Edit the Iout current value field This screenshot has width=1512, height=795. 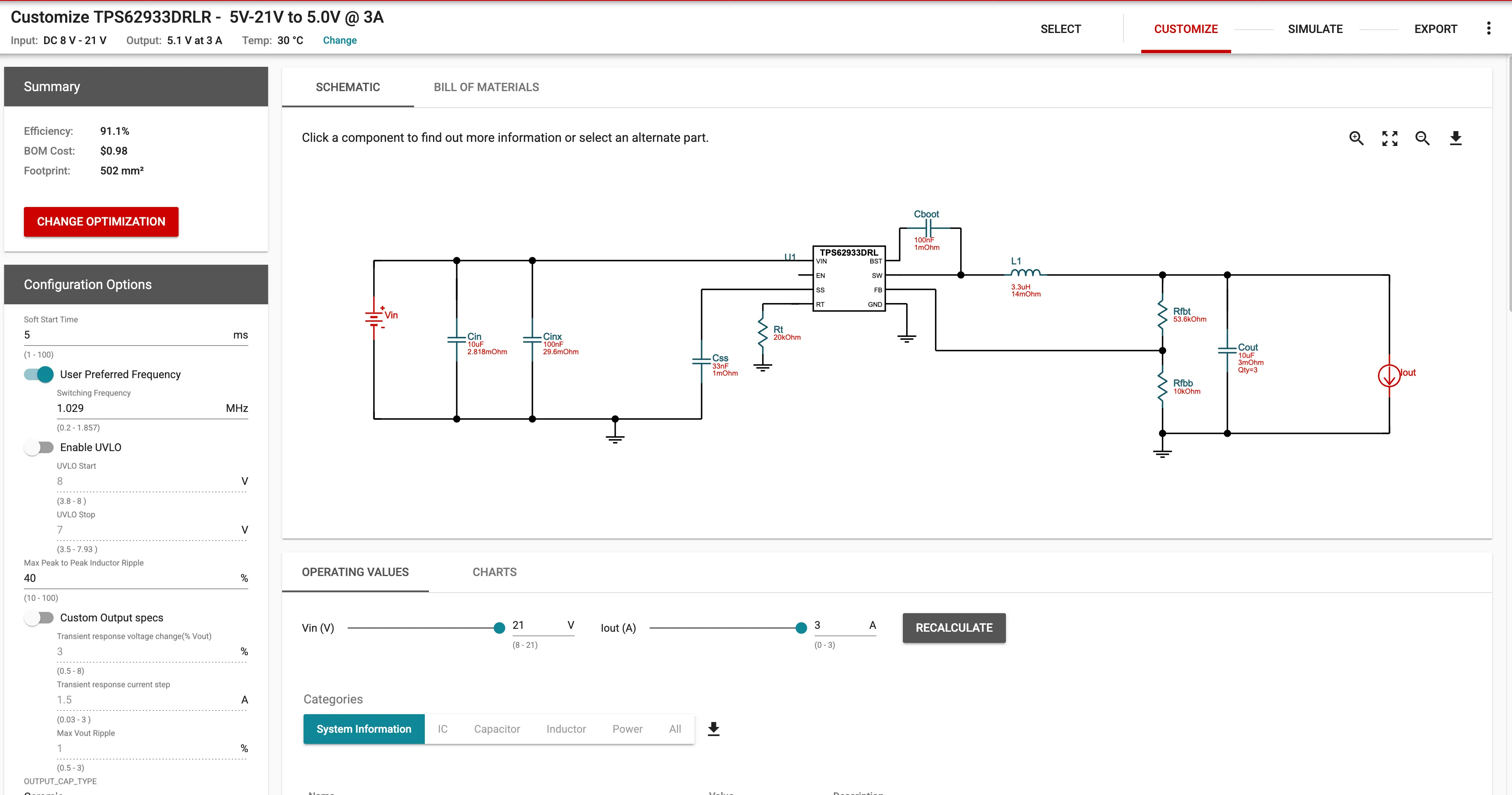point(845,626)
